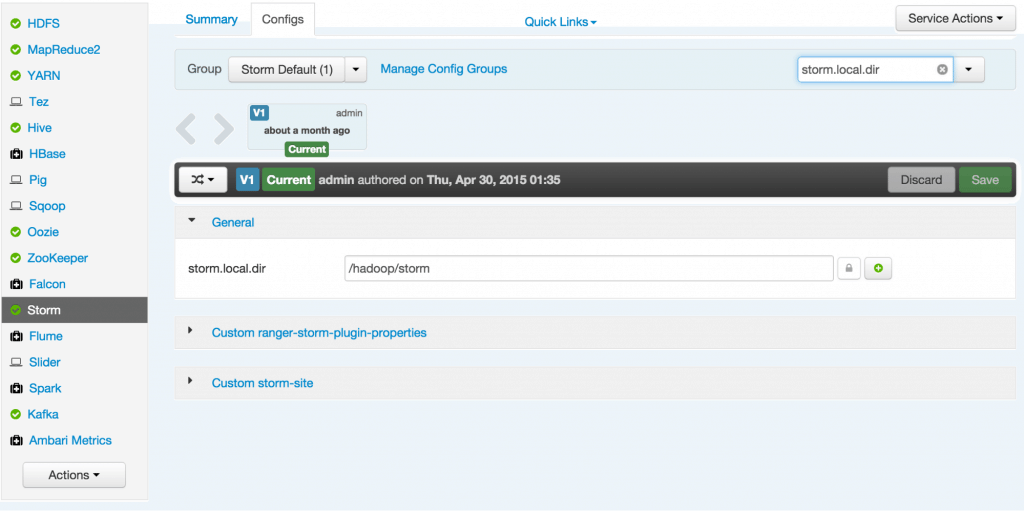This screenshot has width=1024, height=511.
Task: Click the lock icon beside storm.local.dir field
Action: tap(848, 269)
